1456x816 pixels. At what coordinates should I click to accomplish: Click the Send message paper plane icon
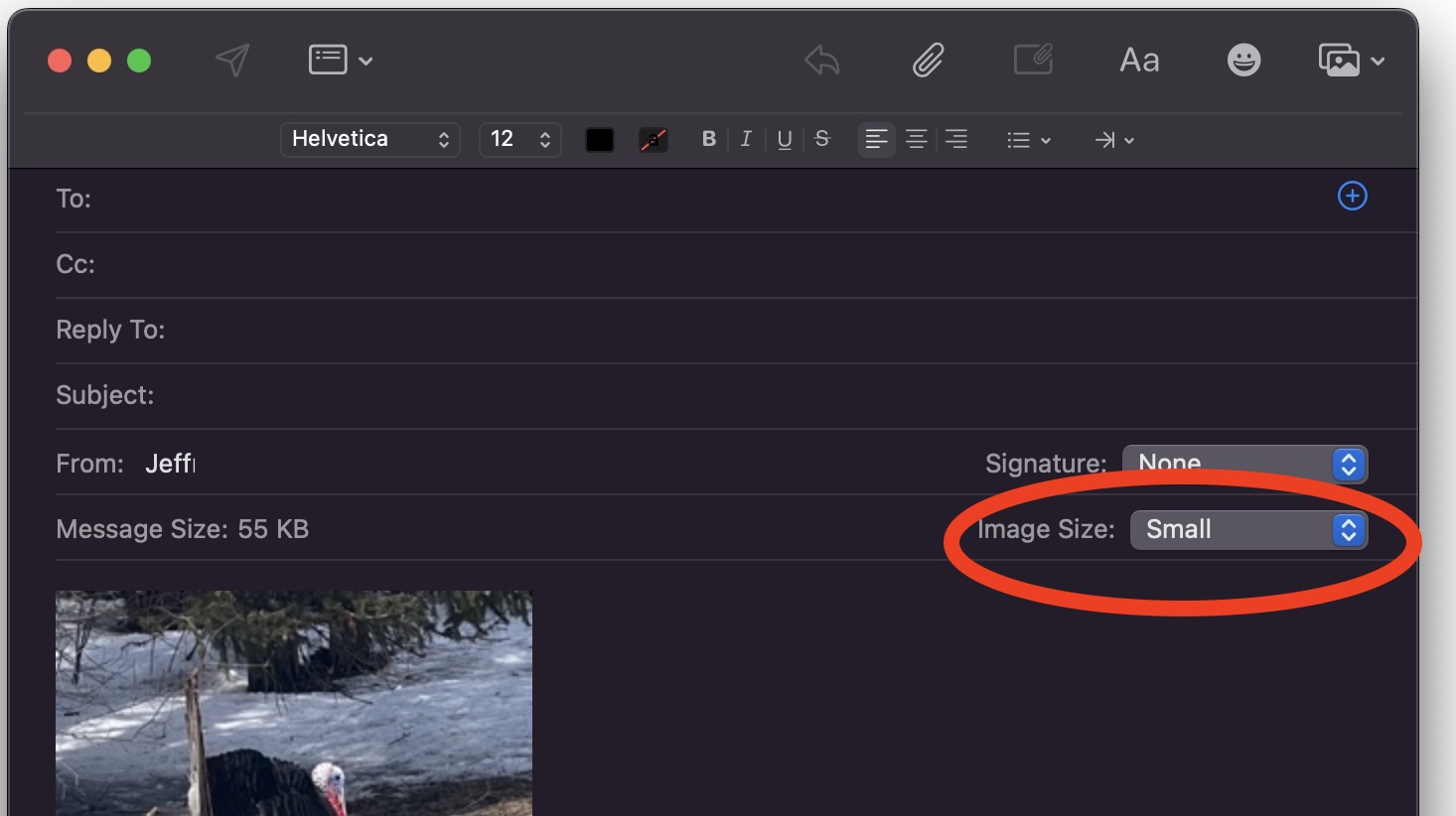[232, 61]
